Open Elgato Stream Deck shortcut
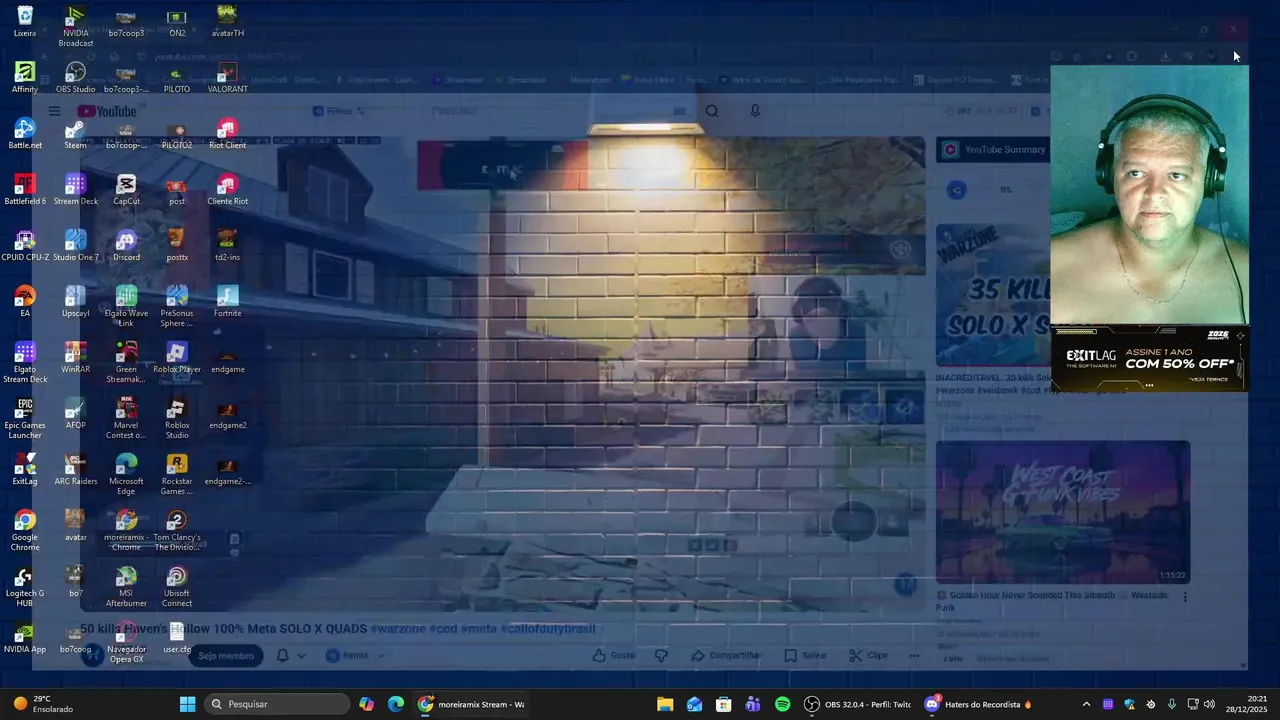The height and width of the screenshot is (720, 1280). [x=25, y=362]
